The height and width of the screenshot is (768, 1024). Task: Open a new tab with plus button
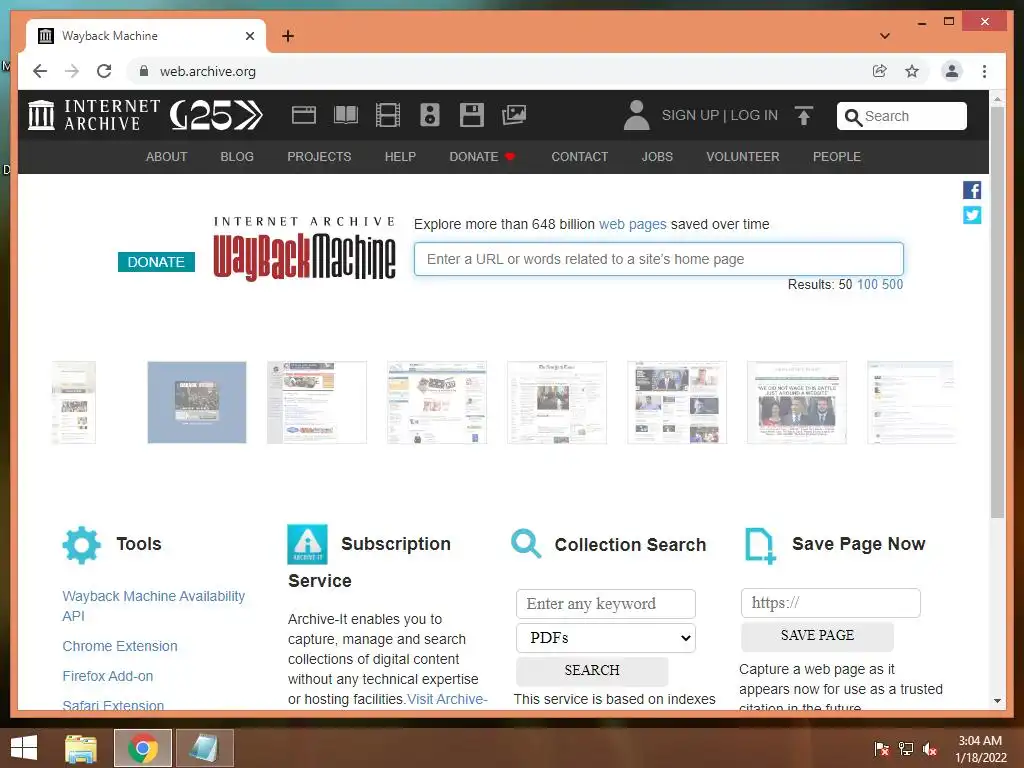point(288,36)
